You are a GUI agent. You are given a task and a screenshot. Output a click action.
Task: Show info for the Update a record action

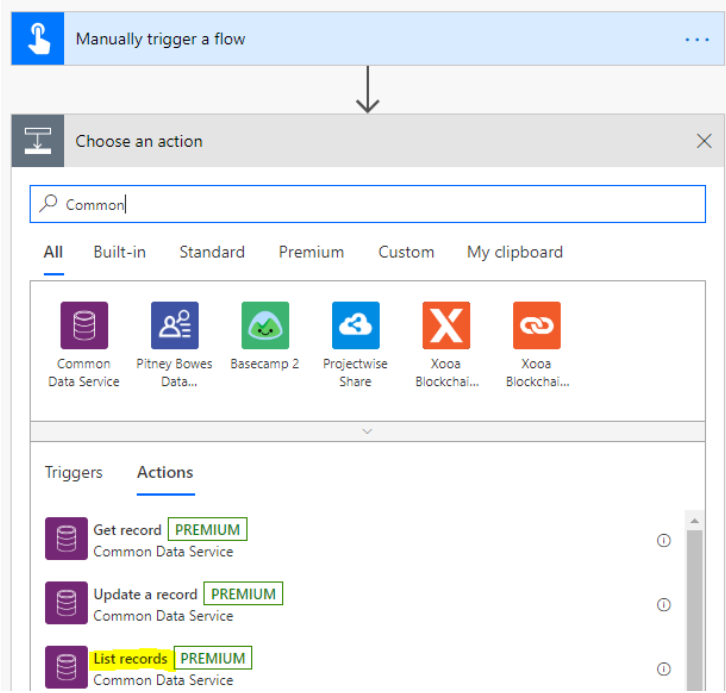663,605
